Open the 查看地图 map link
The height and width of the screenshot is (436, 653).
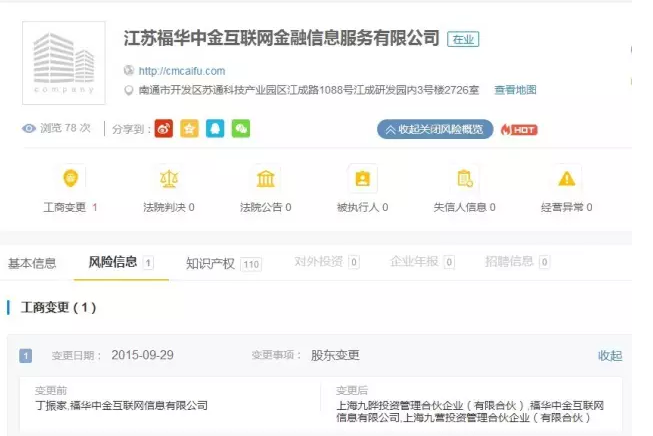515,90
